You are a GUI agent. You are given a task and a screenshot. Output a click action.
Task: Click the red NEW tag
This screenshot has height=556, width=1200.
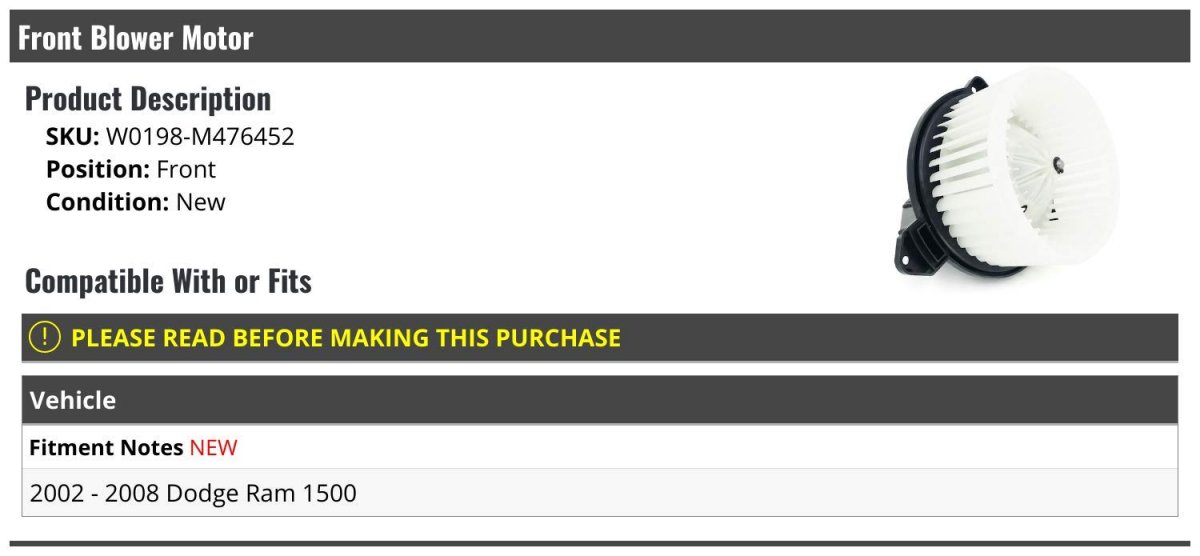214,447
